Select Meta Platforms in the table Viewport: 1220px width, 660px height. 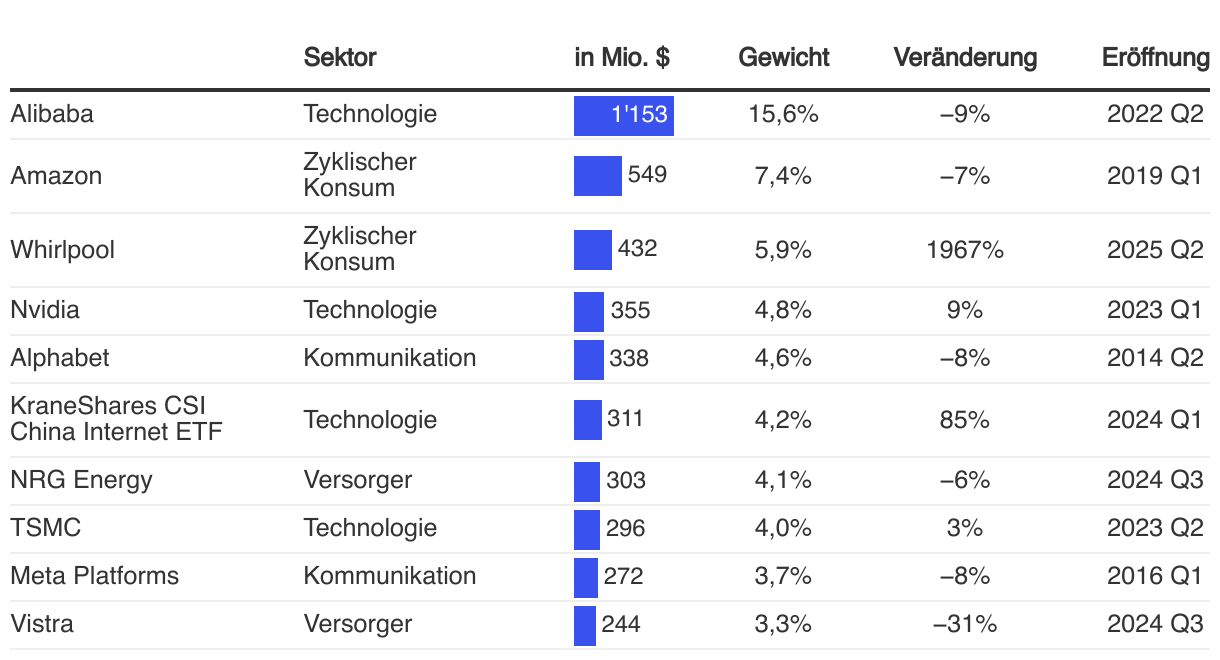click(x=95, y=576)
